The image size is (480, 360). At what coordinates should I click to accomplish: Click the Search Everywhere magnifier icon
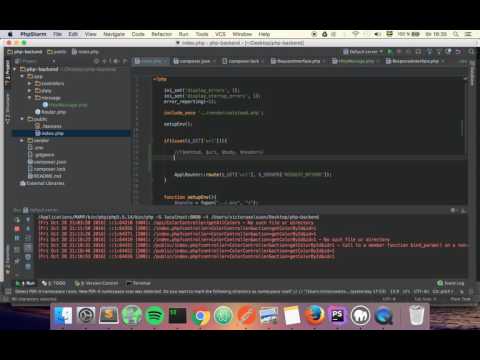tap(471, 51)
